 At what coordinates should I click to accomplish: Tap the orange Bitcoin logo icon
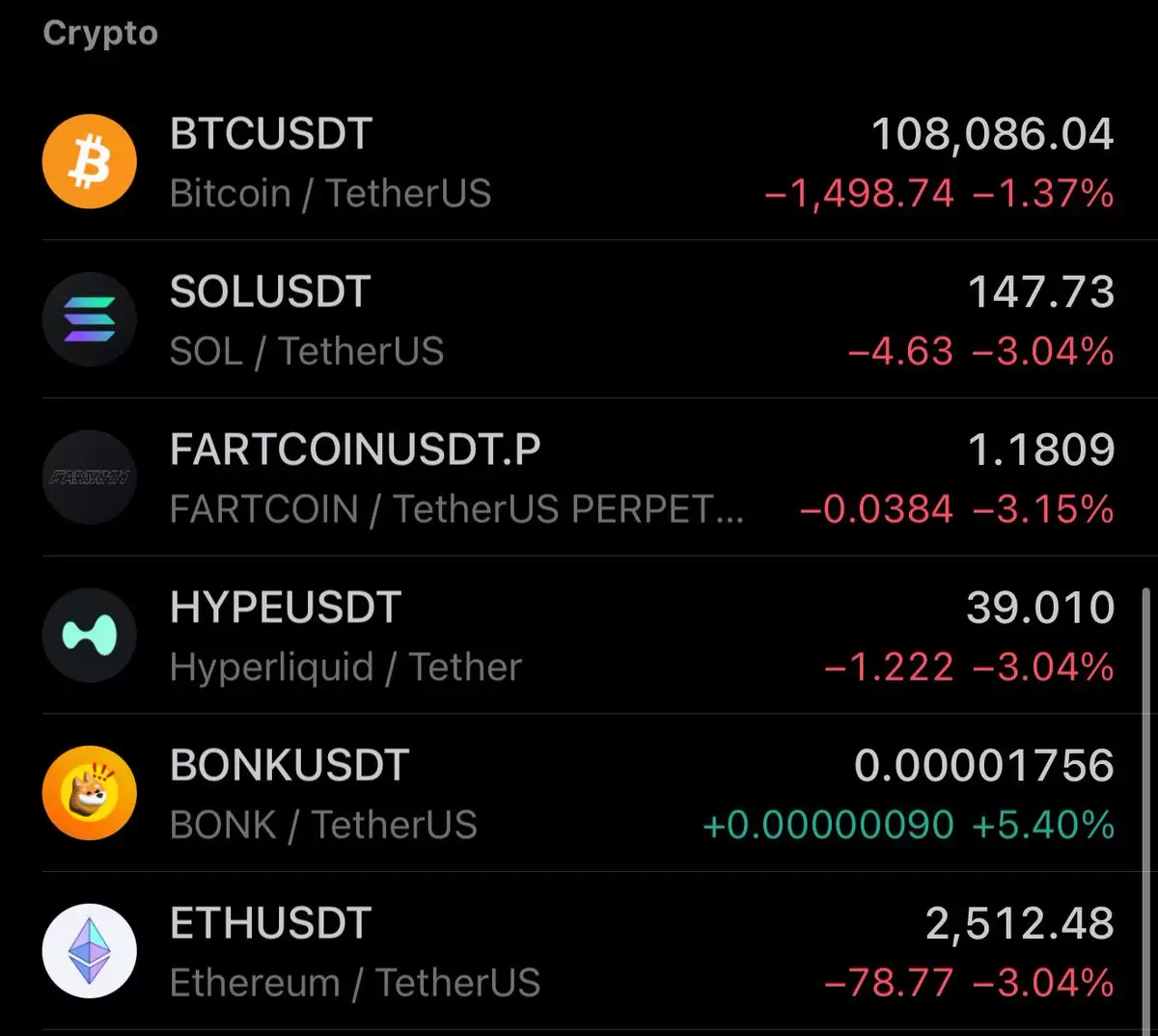90,162
